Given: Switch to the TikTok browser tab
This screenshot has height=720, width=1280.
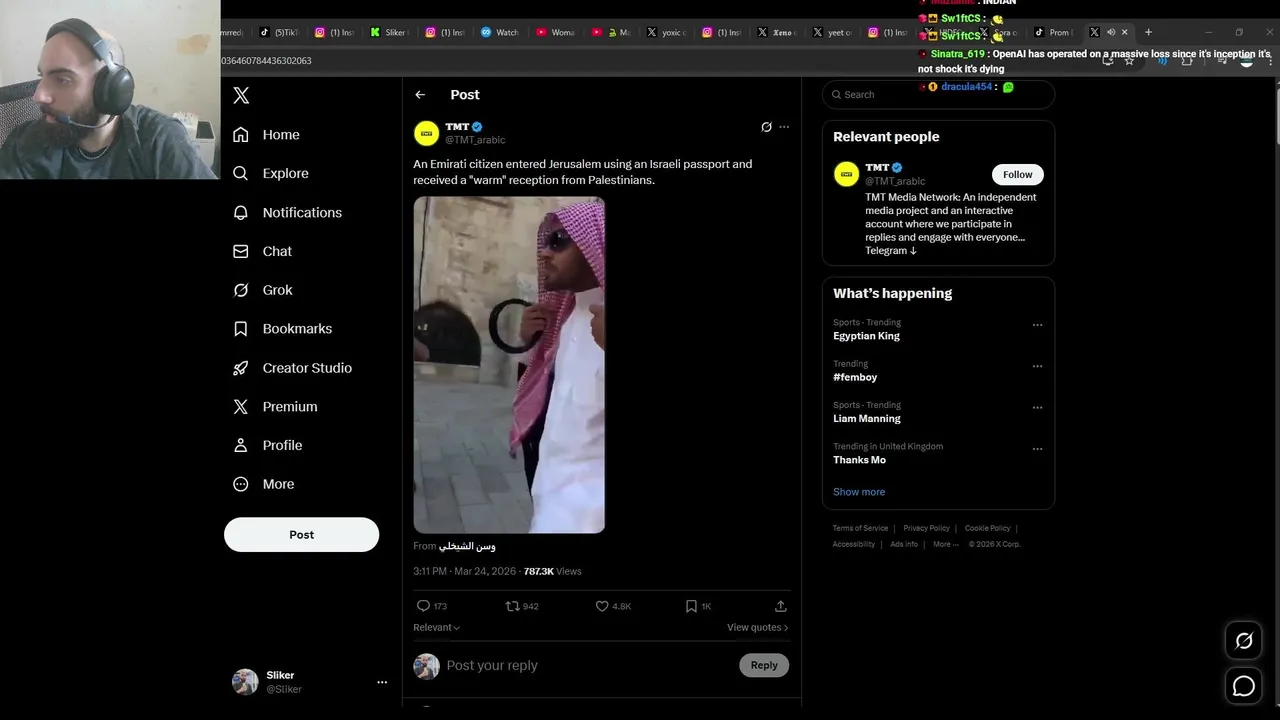Looking at the screenshot, I should (279, 32).
